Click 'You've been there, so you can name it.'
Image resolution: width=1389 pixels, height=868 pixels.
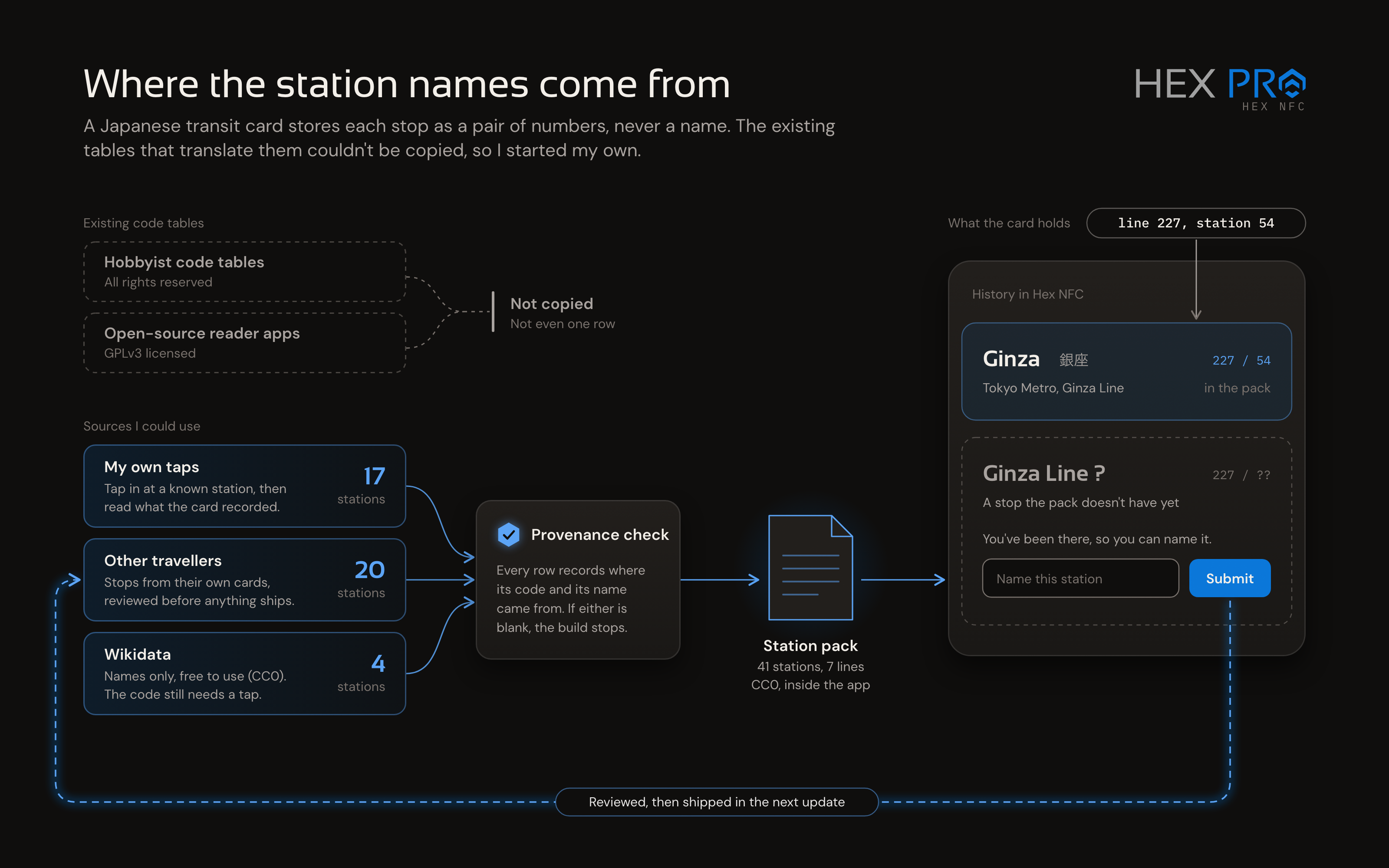pos(1097,539)
